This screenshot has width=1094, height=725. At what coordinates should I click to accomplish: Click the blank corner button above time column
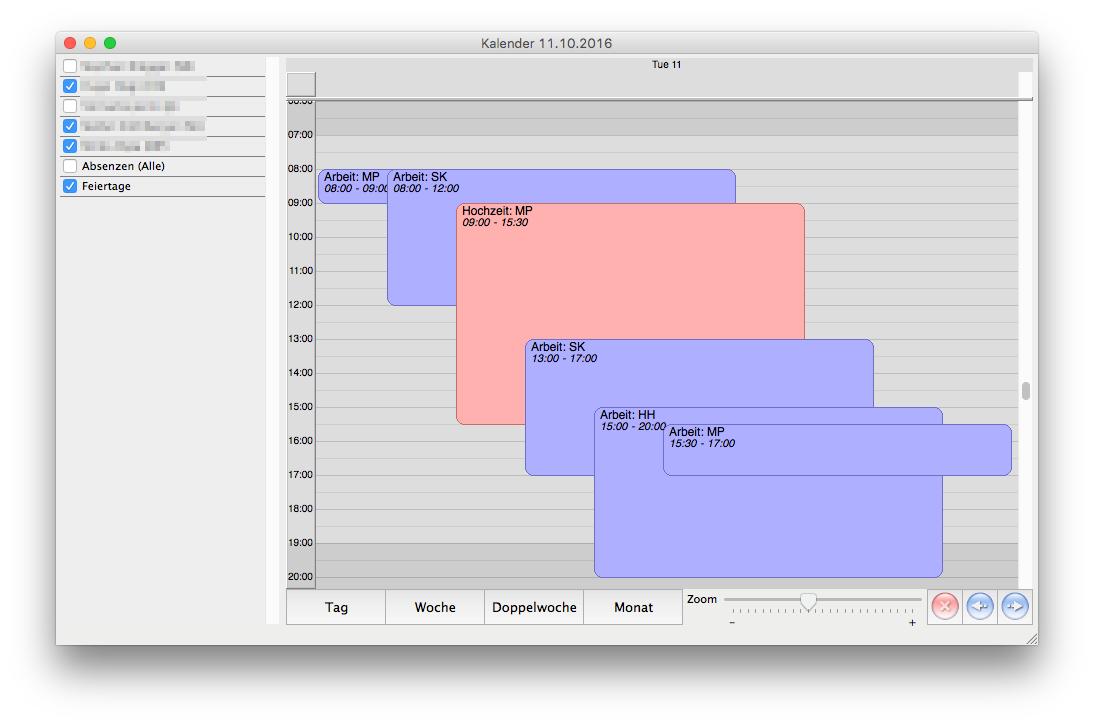(x=301, y=84)
